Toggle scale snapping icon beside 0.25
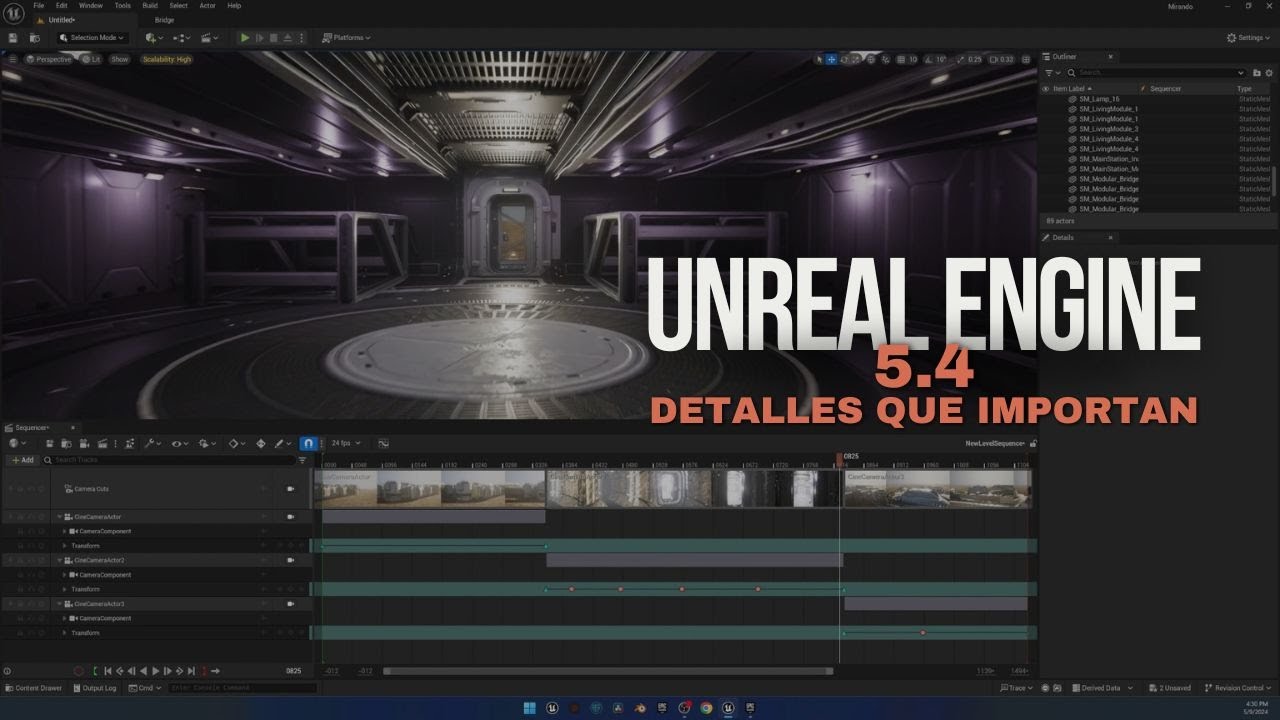 [x=961, y=60]
